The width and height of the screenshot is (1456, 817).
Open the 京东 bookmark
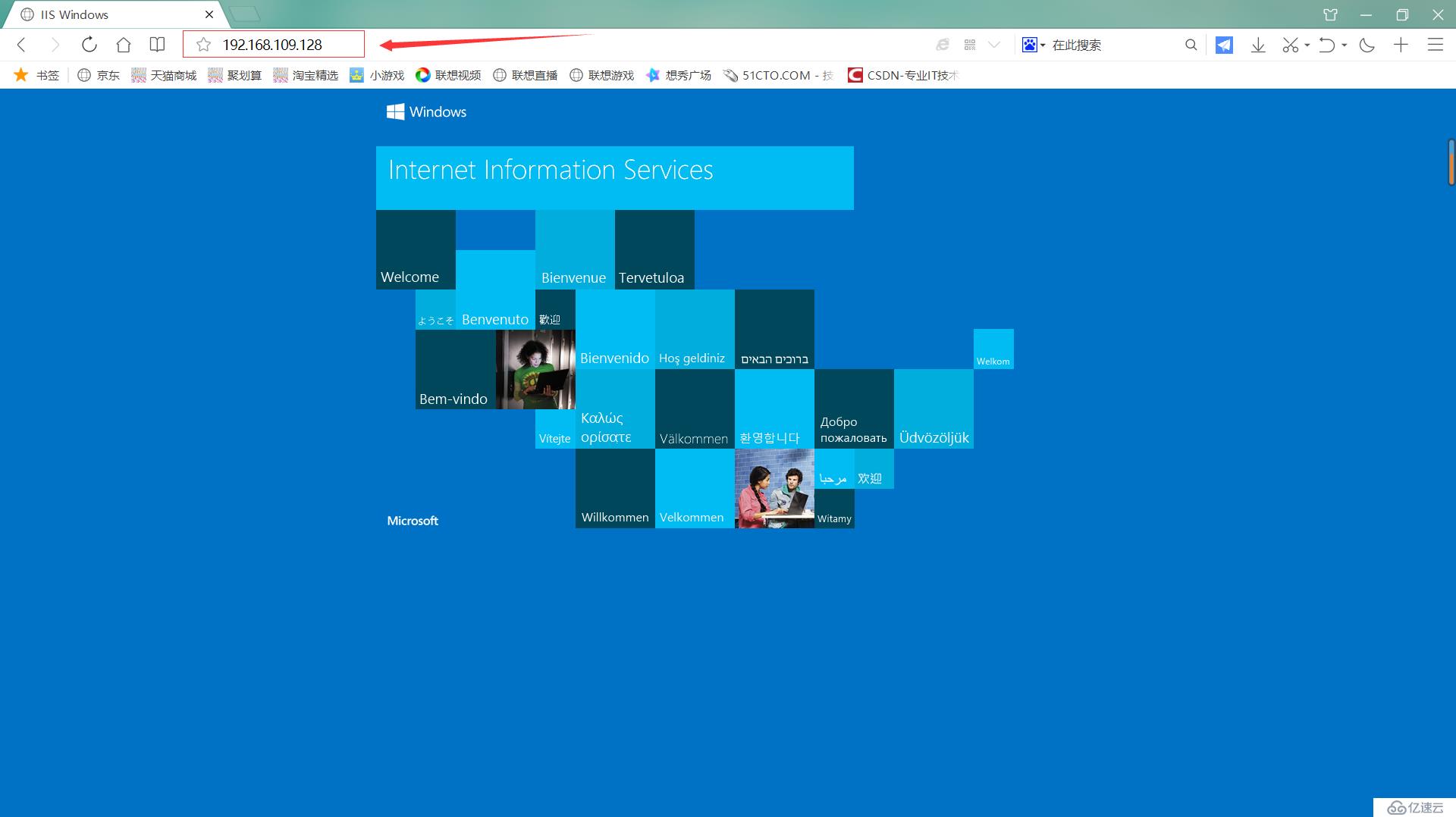pyautogui.click(x=99, y=75)
